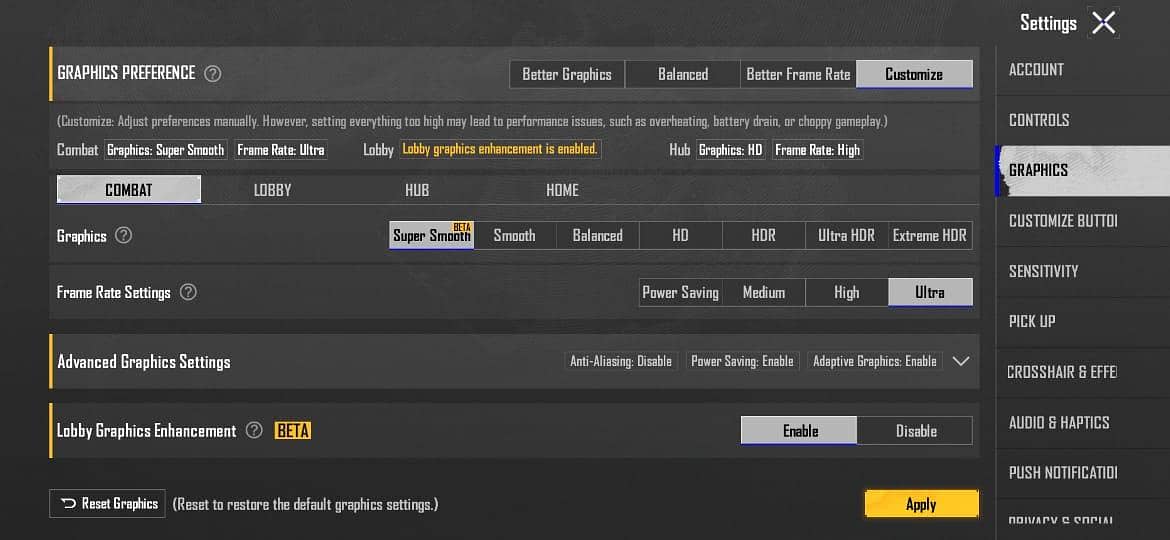Click help icon beside Lobby Graphics Enhancement
This screenshot has width=1170, height=540.
254,431
